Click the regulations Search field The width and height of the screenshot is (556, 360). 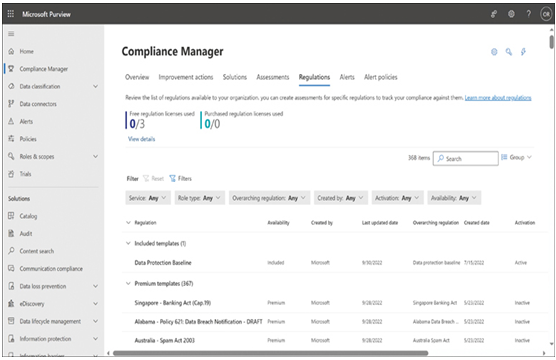click(x=466, y=159)
